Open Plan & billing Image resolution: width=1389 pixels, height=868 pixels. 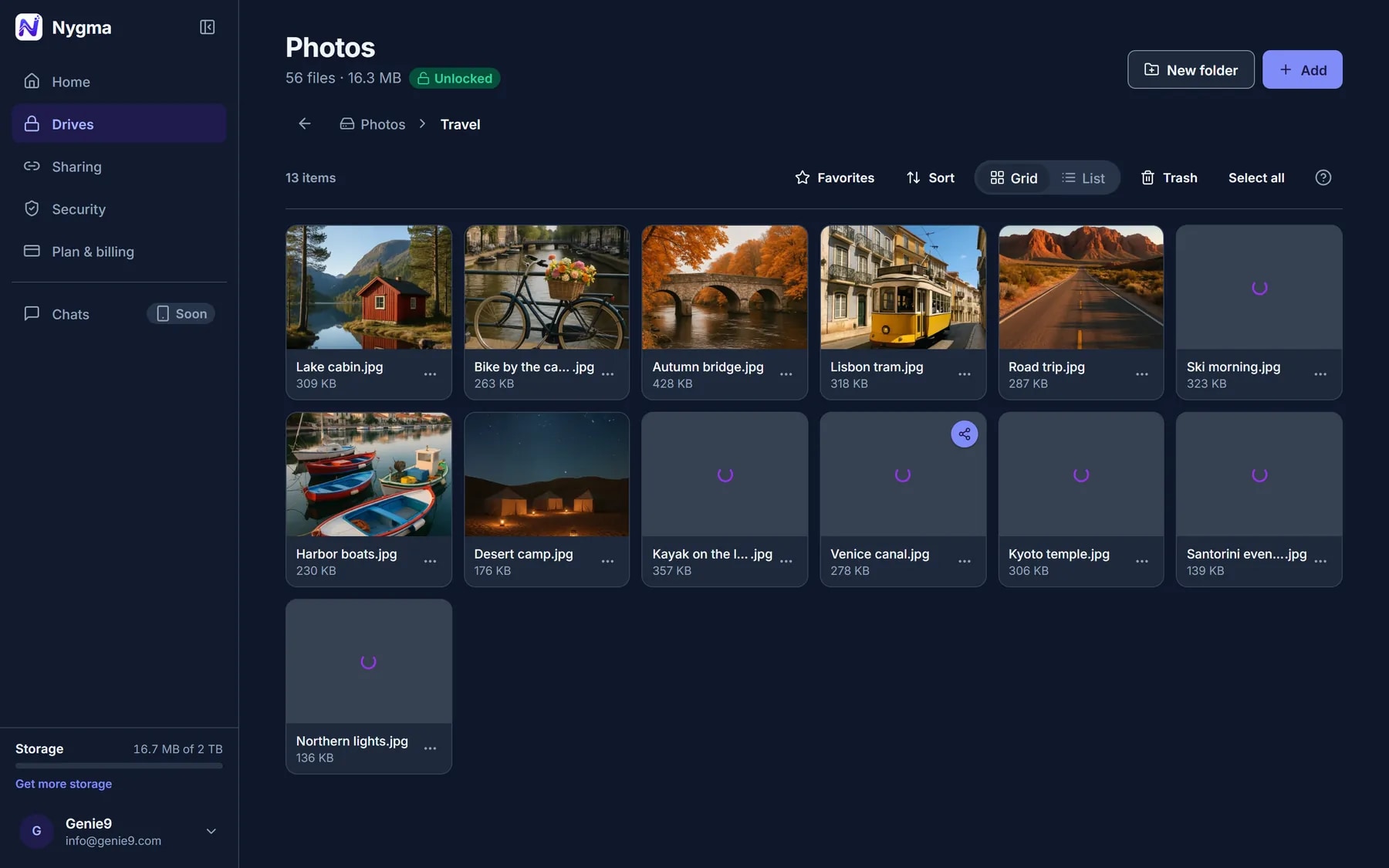119,251
